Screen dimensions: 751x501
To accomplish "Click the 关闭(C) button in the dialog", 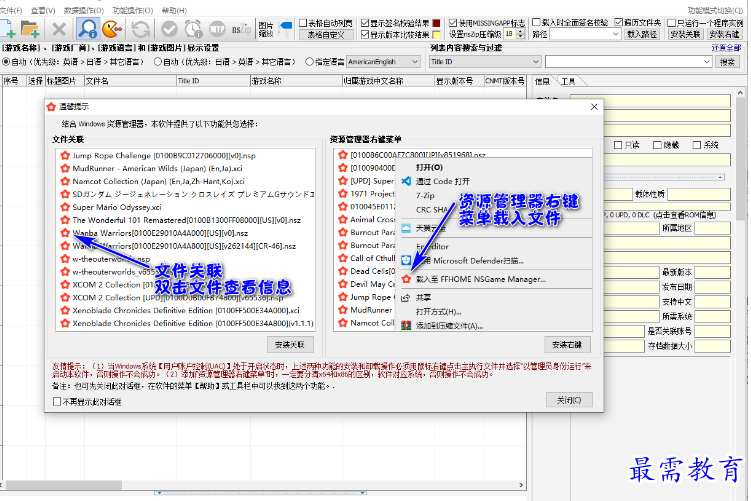I will click(x=569, y=400).
